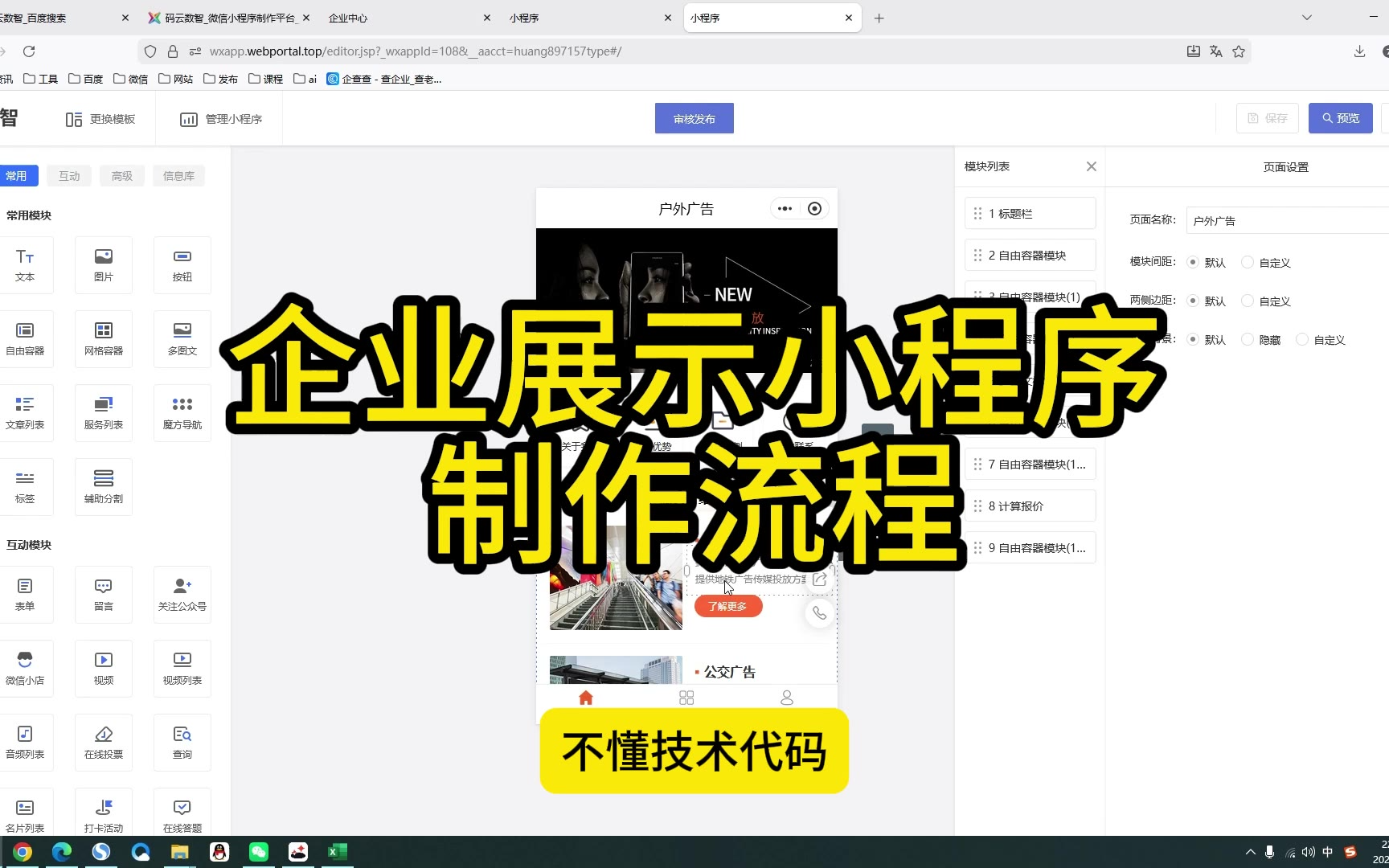Open Excel from the taskbar

tap(338, 852)
